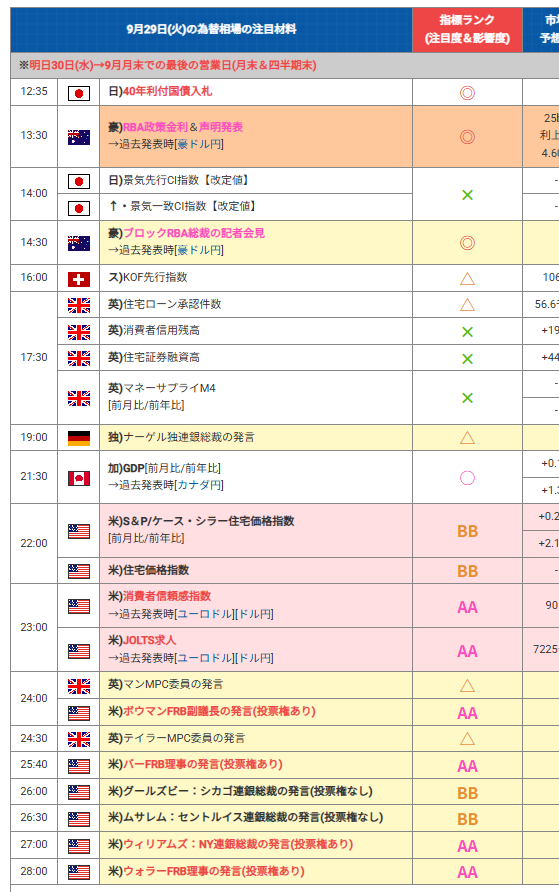Click UK flag beside マネーサプライM4

click(78, 398)
